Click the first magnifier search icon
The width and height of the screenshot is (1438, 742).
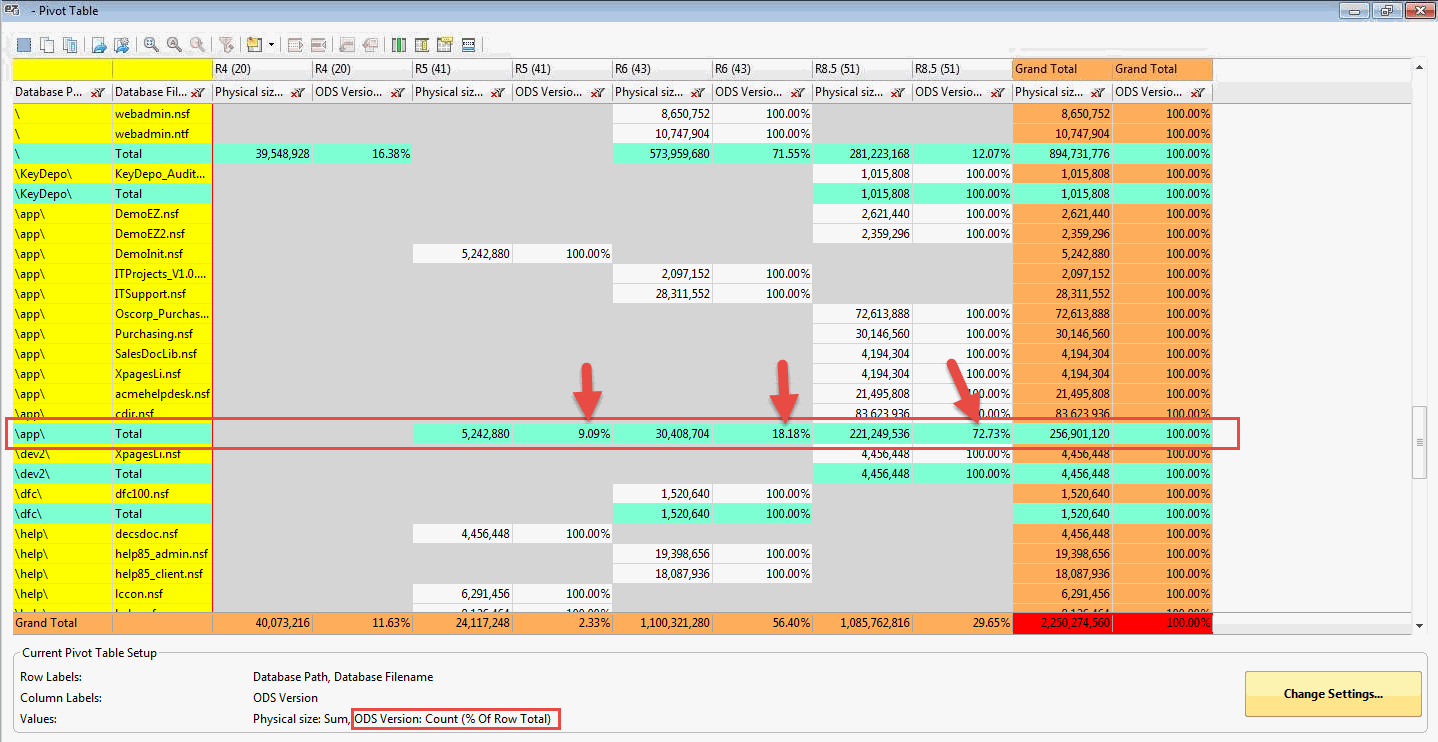click(151, 45)
